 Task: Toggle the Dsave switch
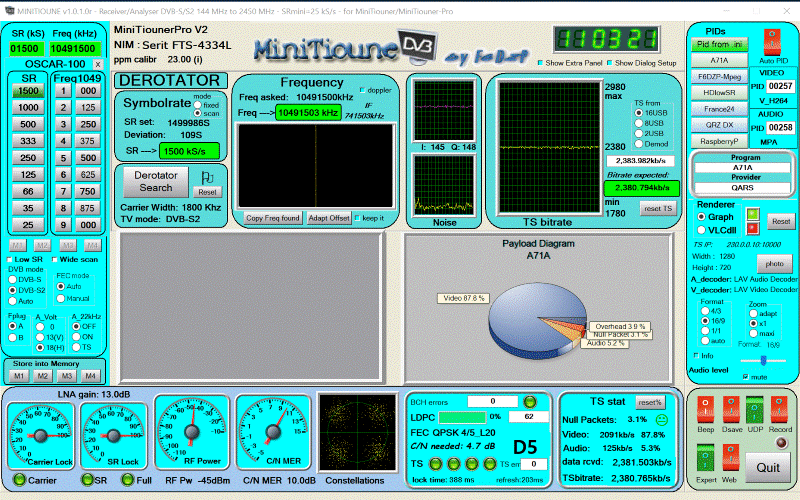point(731,410)
